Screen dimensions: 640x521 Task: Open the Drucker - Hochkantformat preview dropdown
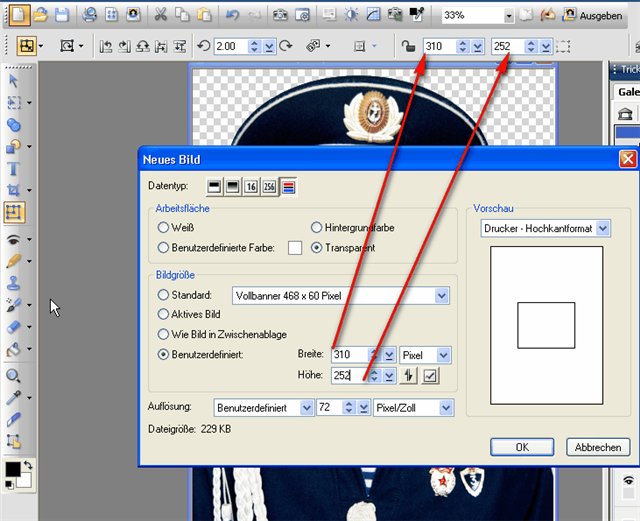[603, 228]
